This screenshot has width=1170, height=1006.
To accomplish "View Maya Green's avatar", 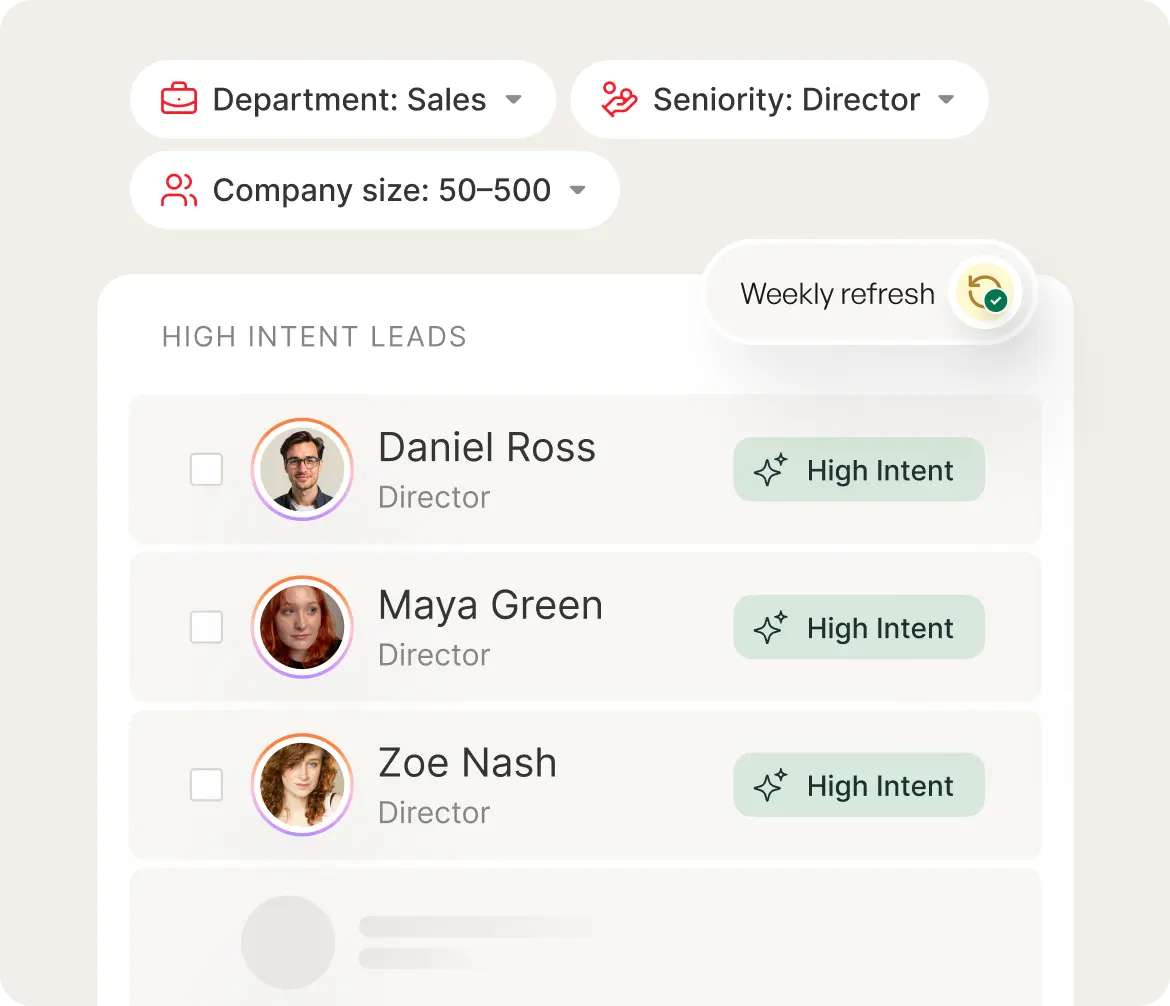I will 302,627.
